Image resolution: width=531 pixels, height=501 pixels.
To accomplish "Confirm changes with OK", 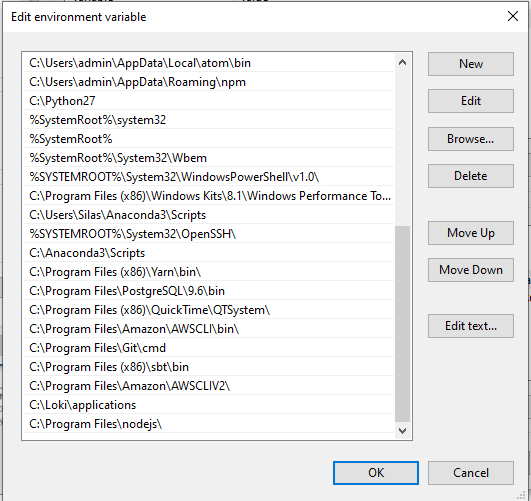I will pos(376,473).
